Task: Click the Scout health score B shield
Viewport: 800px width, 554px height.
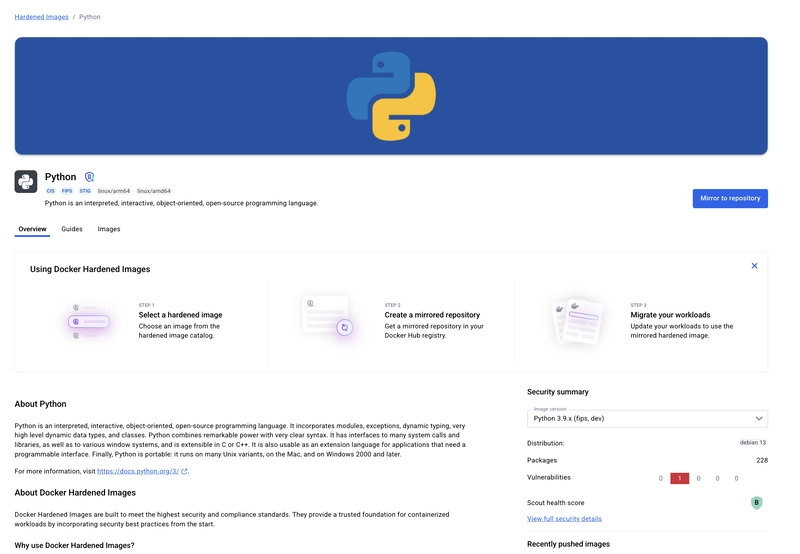Action: [757, 503]
